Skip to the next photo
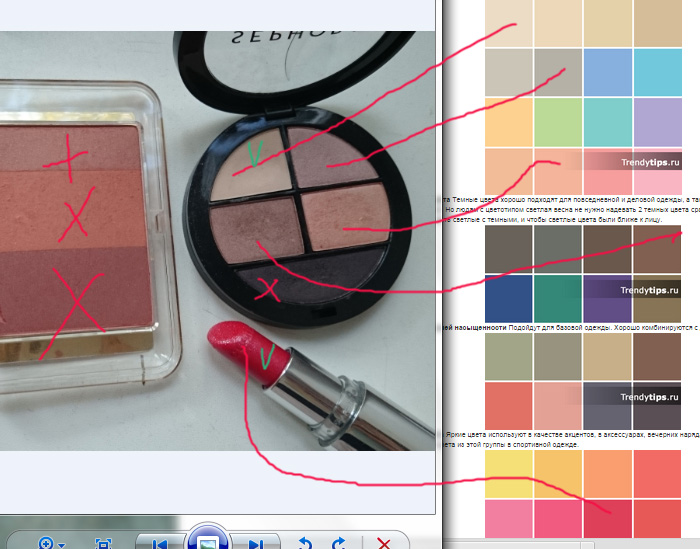Viewport: 700px width, 549px height. click(256, 544)
